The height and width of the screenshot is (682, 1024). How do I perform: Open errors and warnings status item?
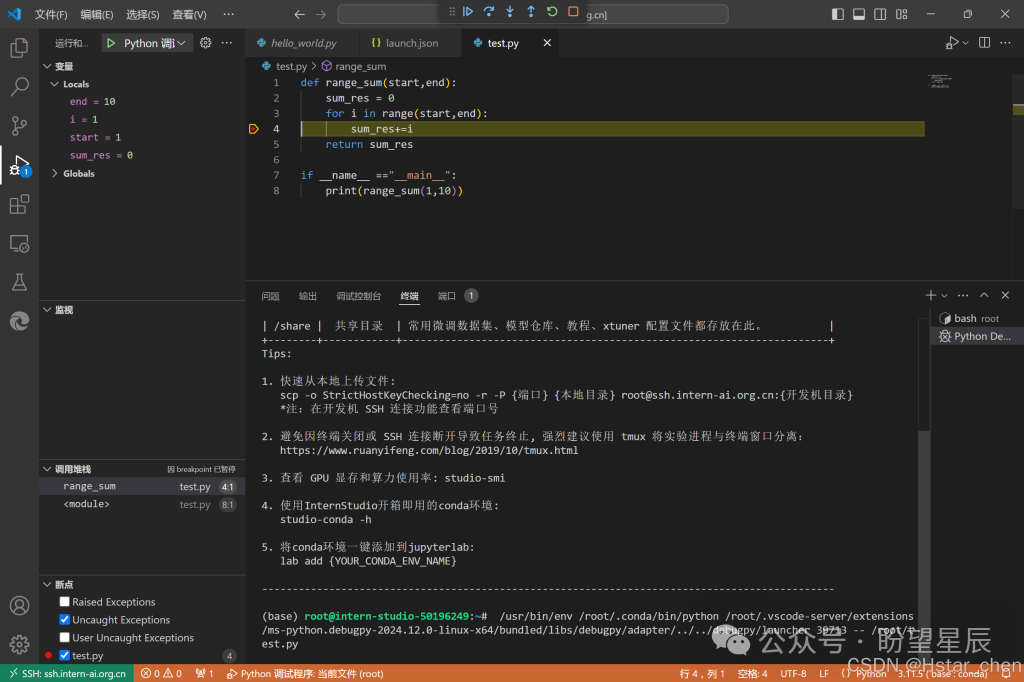point(161,674)
